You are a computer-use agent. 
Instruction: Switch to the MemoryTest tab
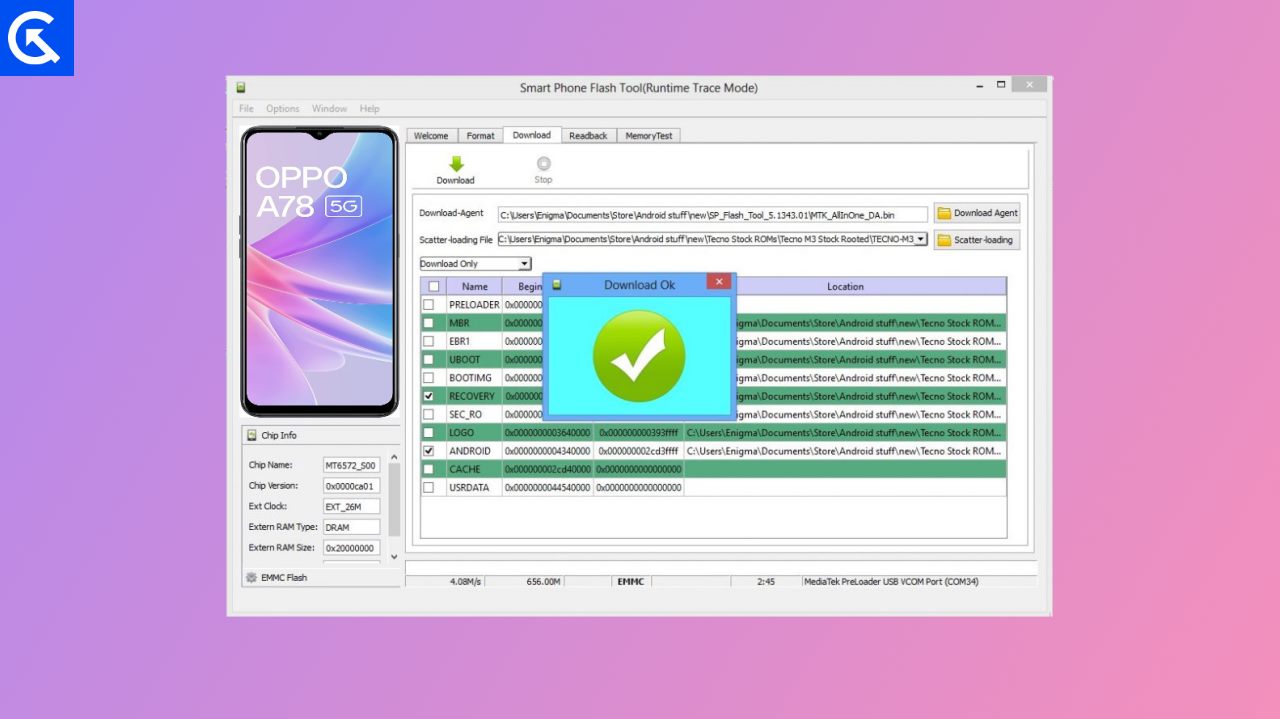click(649, 136)
